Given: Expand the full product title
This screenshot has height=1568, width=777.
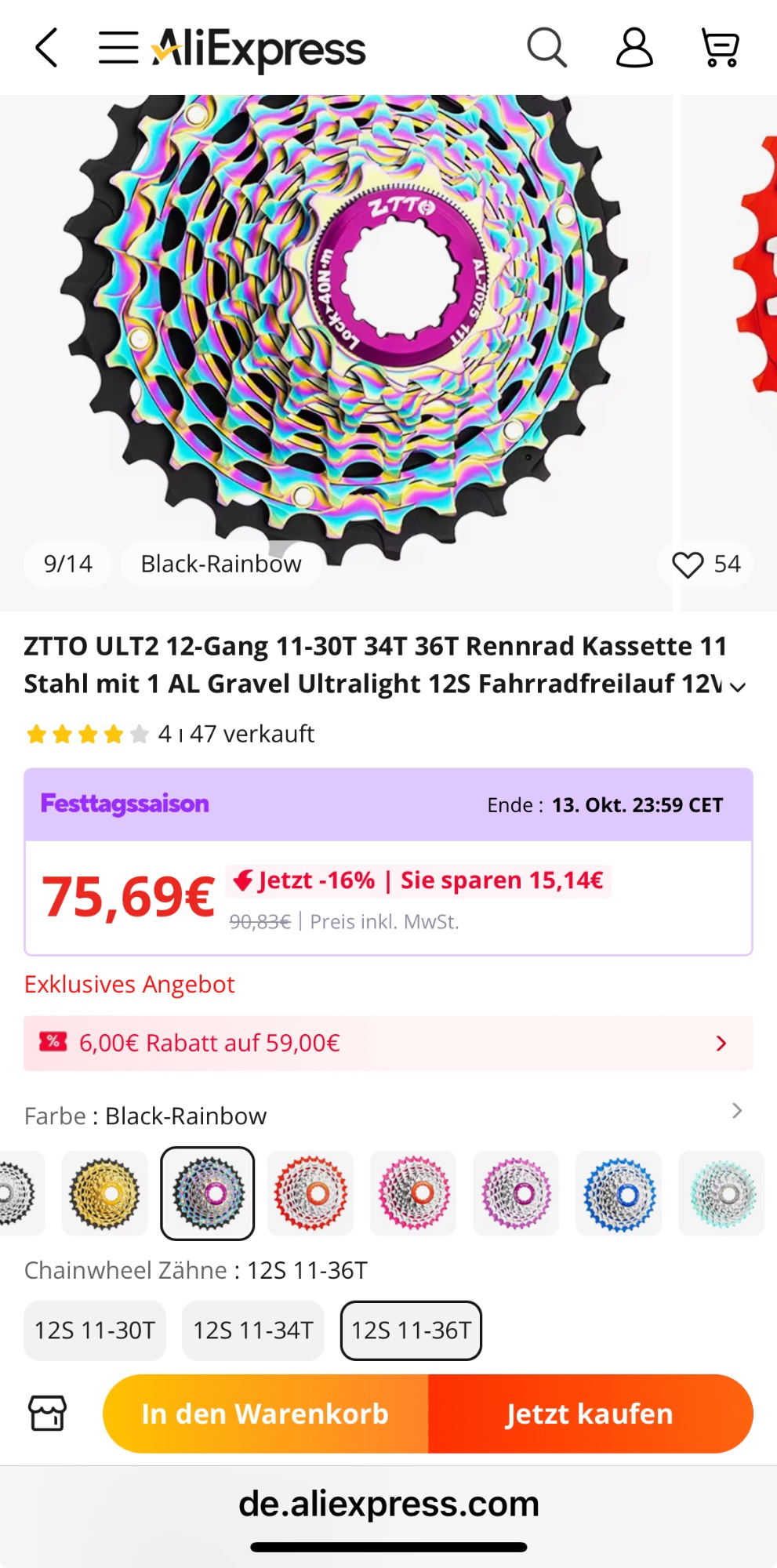Looking at the screenshot, I should pos(737,687).
